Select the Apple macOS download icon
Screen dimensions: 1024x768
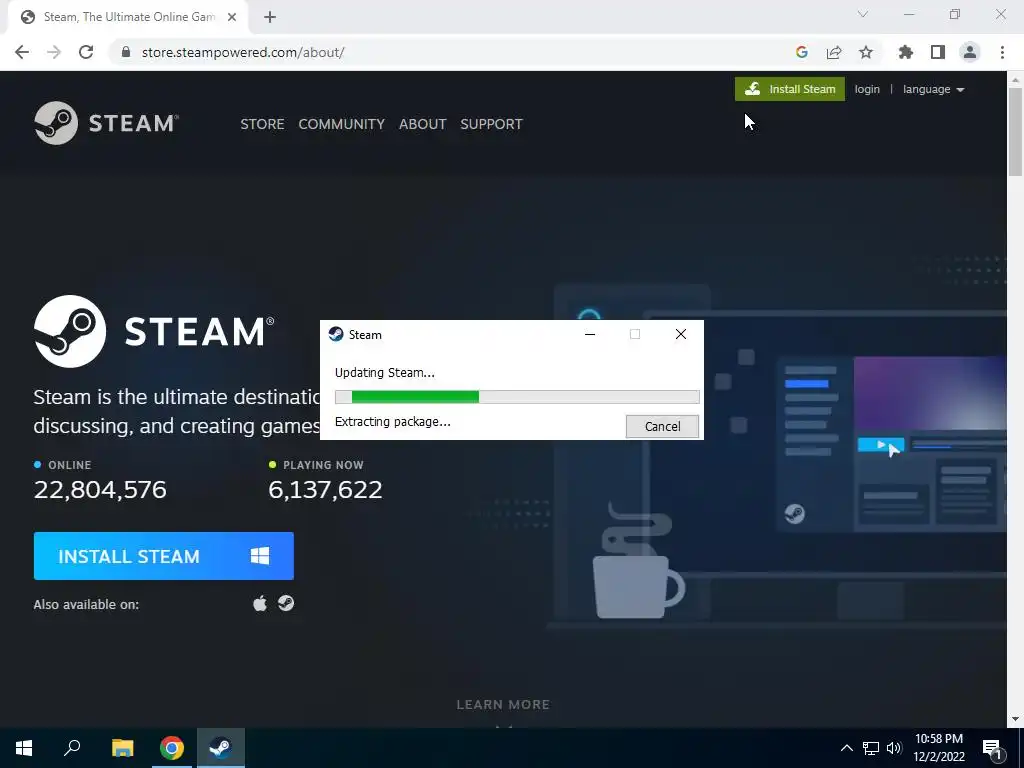[x=260, y=603]
